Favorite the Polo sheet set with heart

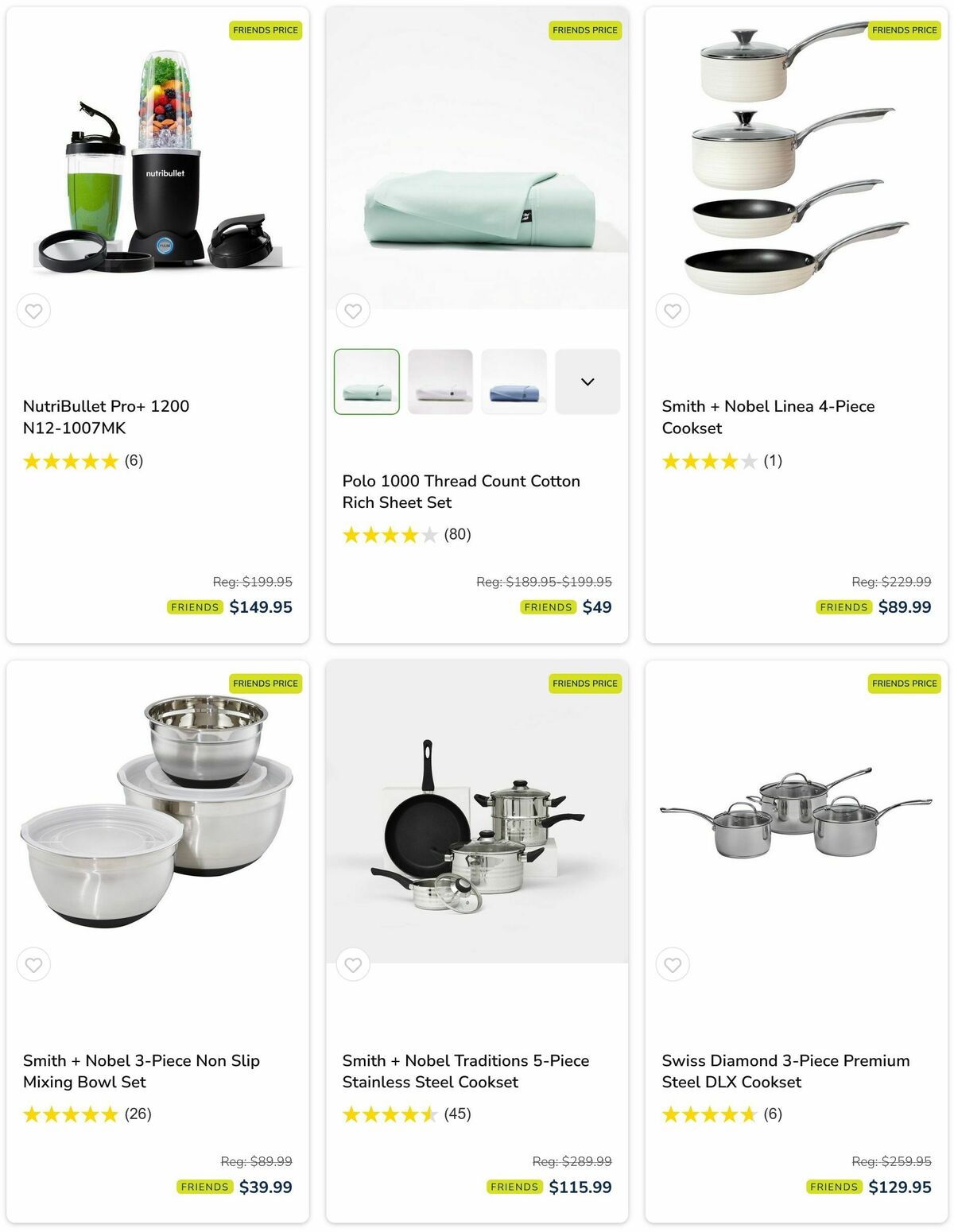click(353, 311)
